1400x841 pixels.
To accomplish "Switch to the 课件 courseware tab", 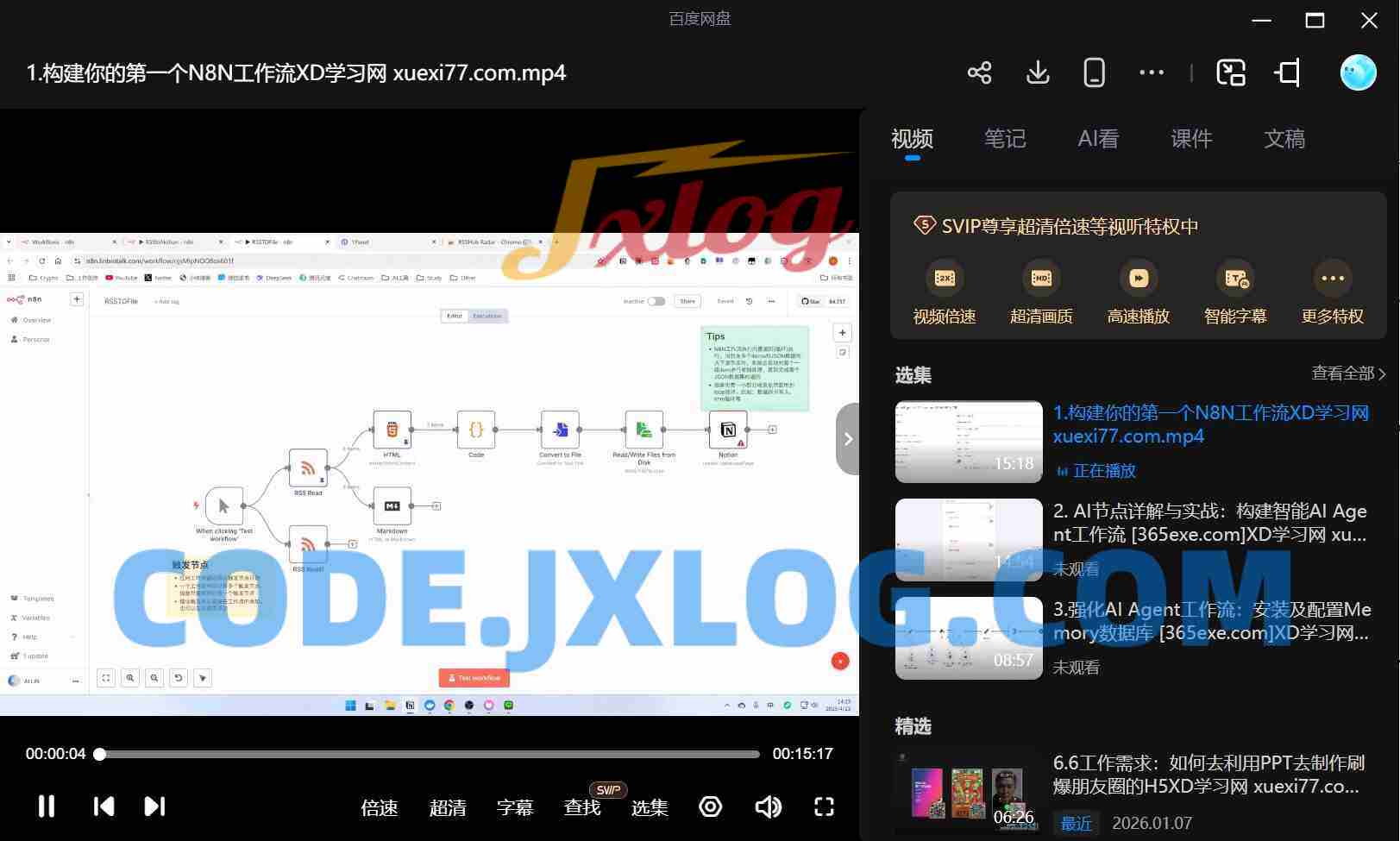I will point(1192,139).
